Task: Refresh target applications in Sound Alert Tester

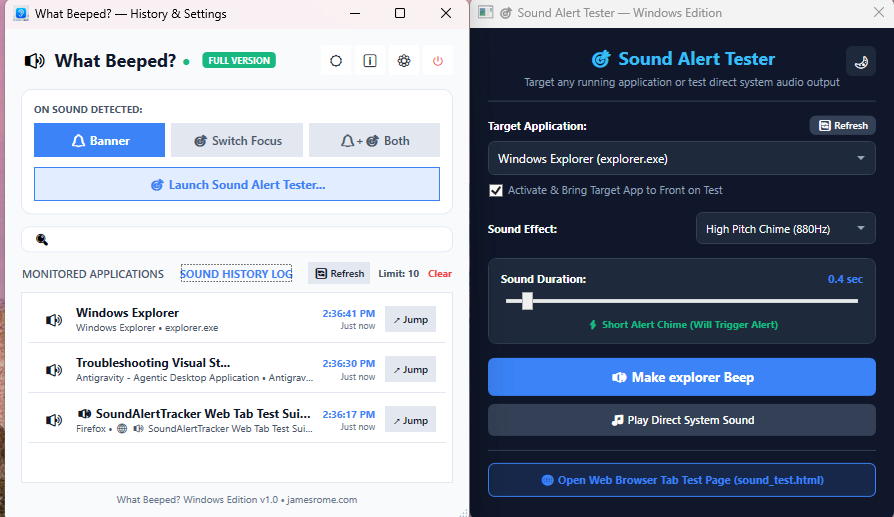Action: (843, 125)
